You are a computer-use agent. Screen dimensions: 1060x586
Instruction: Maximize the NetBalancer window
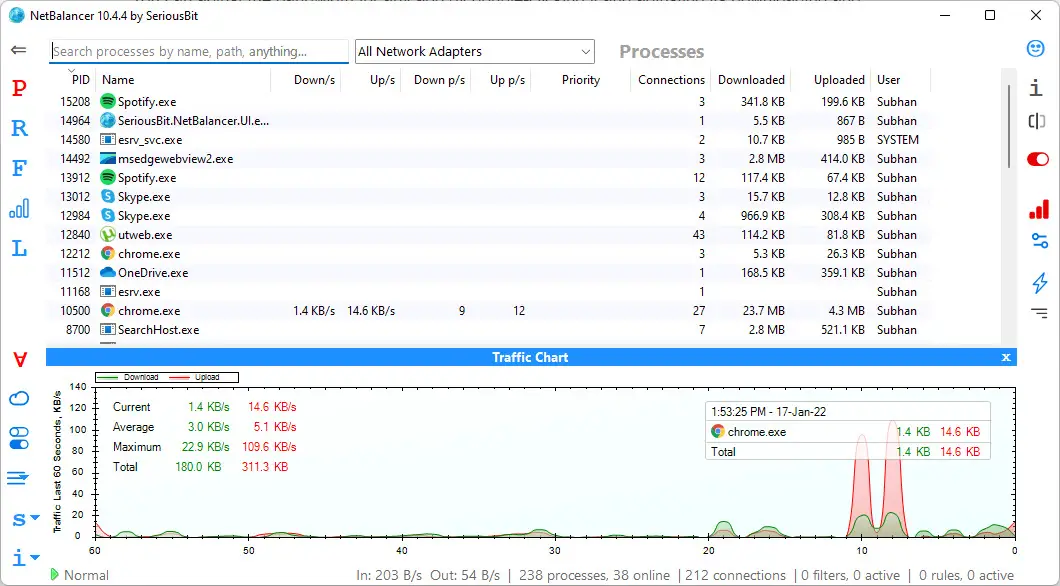point(990,15)
